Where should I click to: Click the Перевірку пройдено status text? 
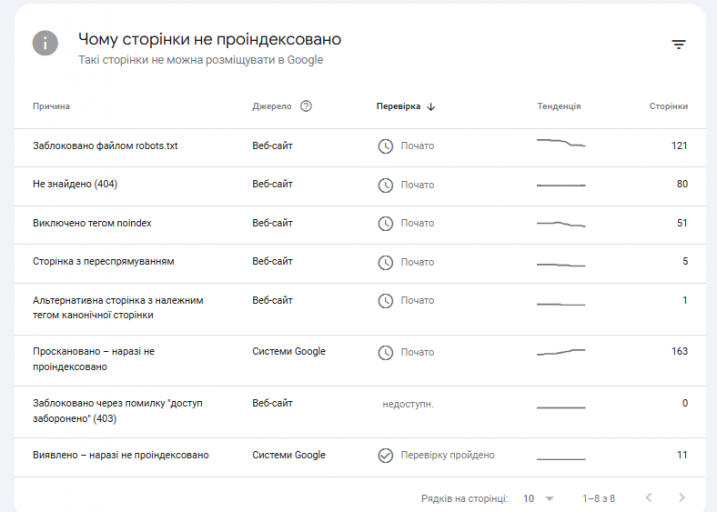448,455
